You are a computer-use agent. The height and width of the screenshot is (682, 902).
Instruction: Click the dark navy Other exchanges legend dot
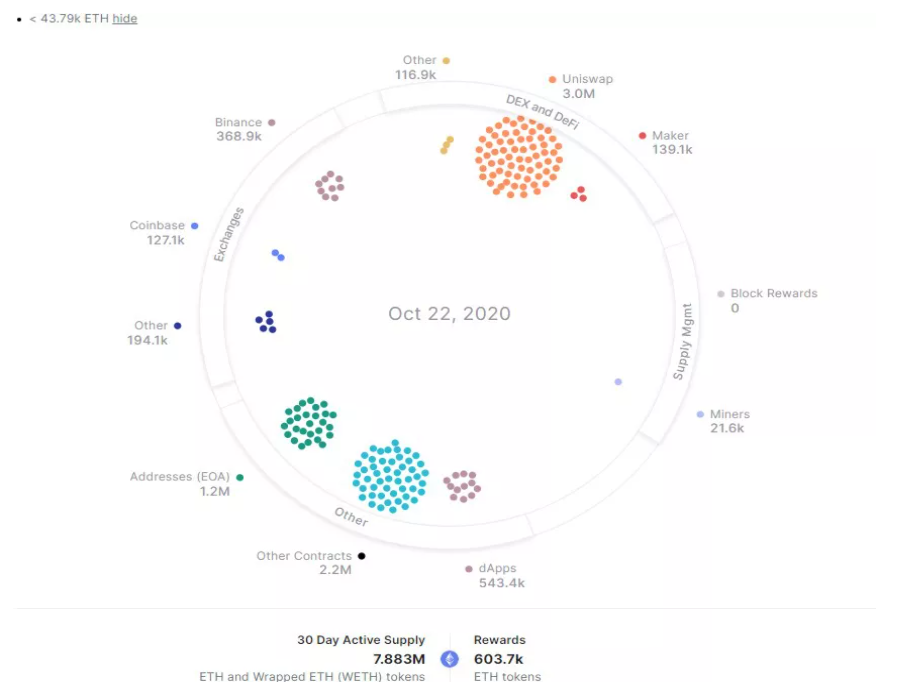[178, 326]
